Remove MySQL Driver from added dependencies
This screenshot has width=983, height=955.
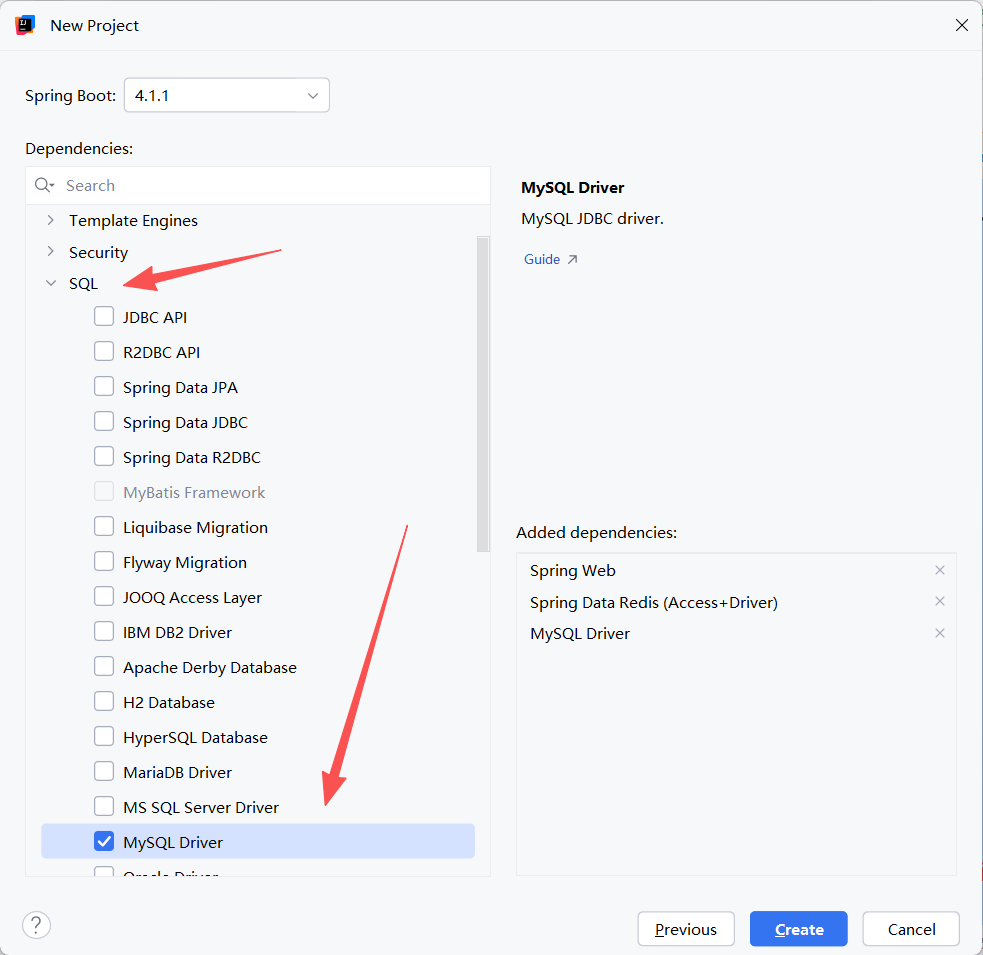point(940,633)
